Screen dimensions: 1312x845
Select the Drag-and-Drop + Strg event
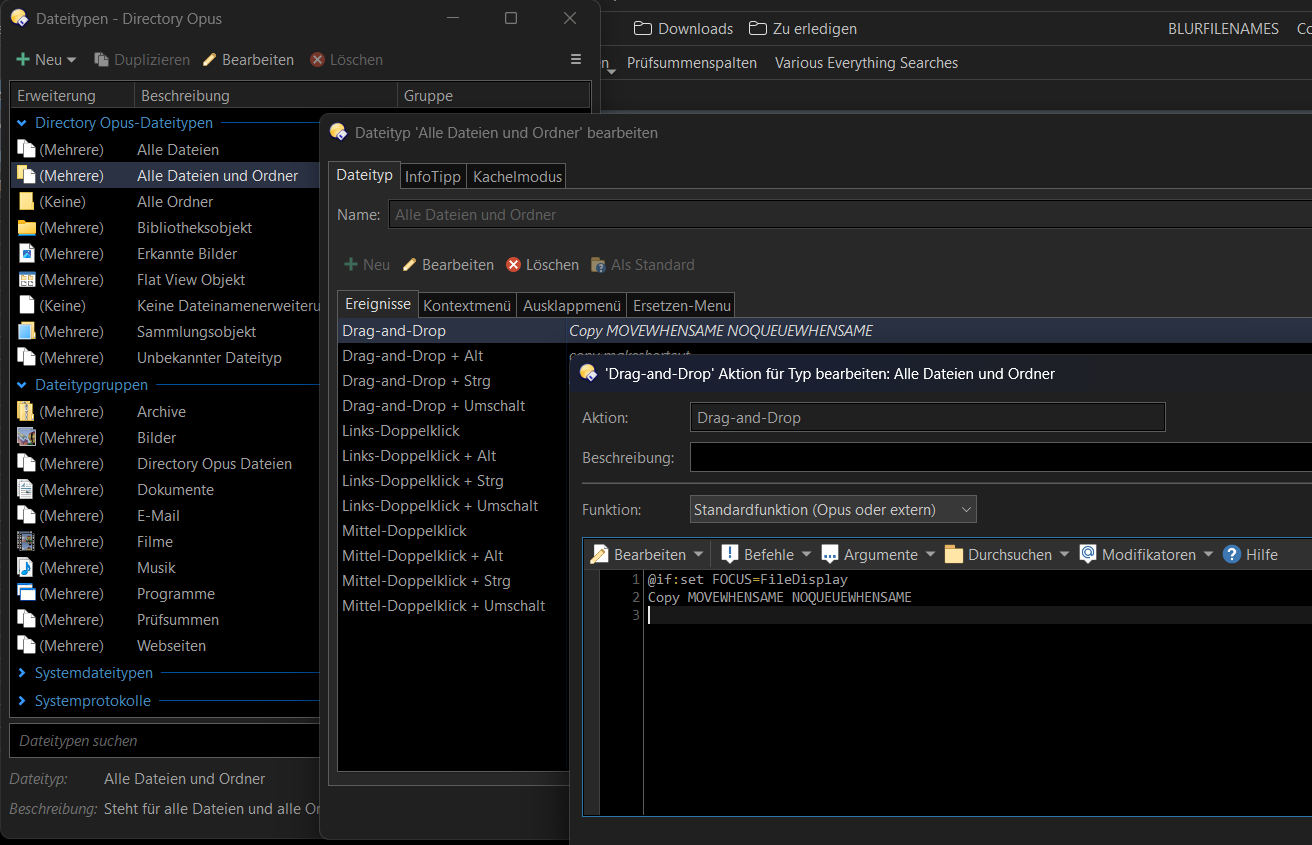tap(453, 380)
